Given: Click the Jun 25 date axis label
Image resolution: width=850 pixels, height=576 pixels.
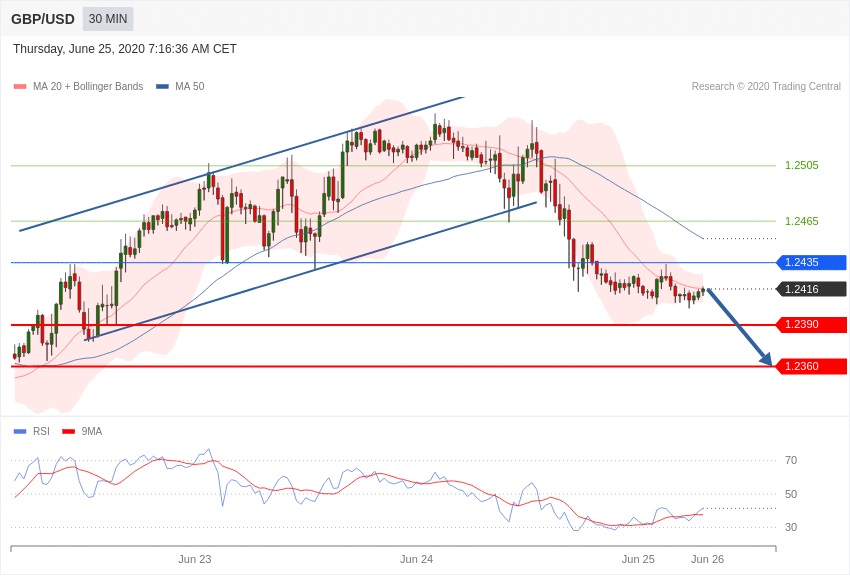Looking at the screenshot, I should (638, 559).
